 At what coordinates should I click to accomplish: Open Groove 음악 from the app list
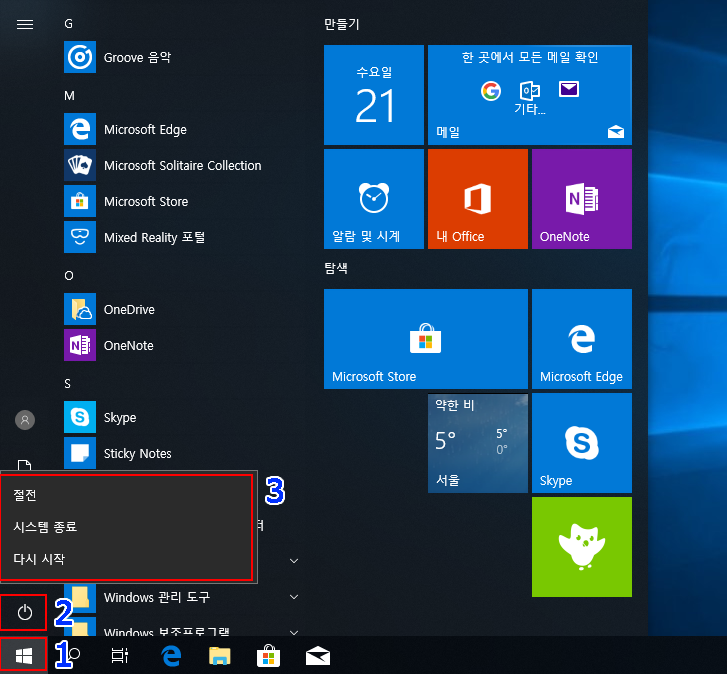point(137,58)
